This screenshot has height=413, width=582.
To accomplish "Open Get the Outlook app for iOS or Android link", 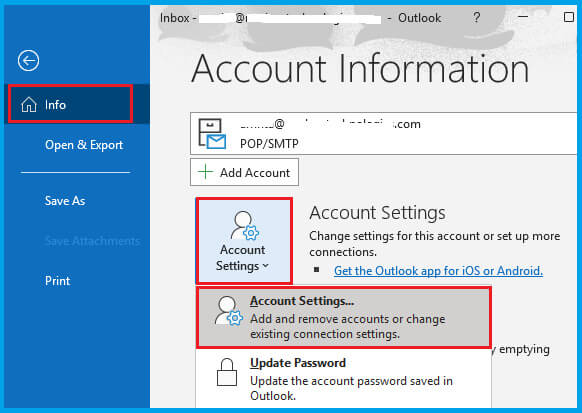I will (x=438, y=271).
